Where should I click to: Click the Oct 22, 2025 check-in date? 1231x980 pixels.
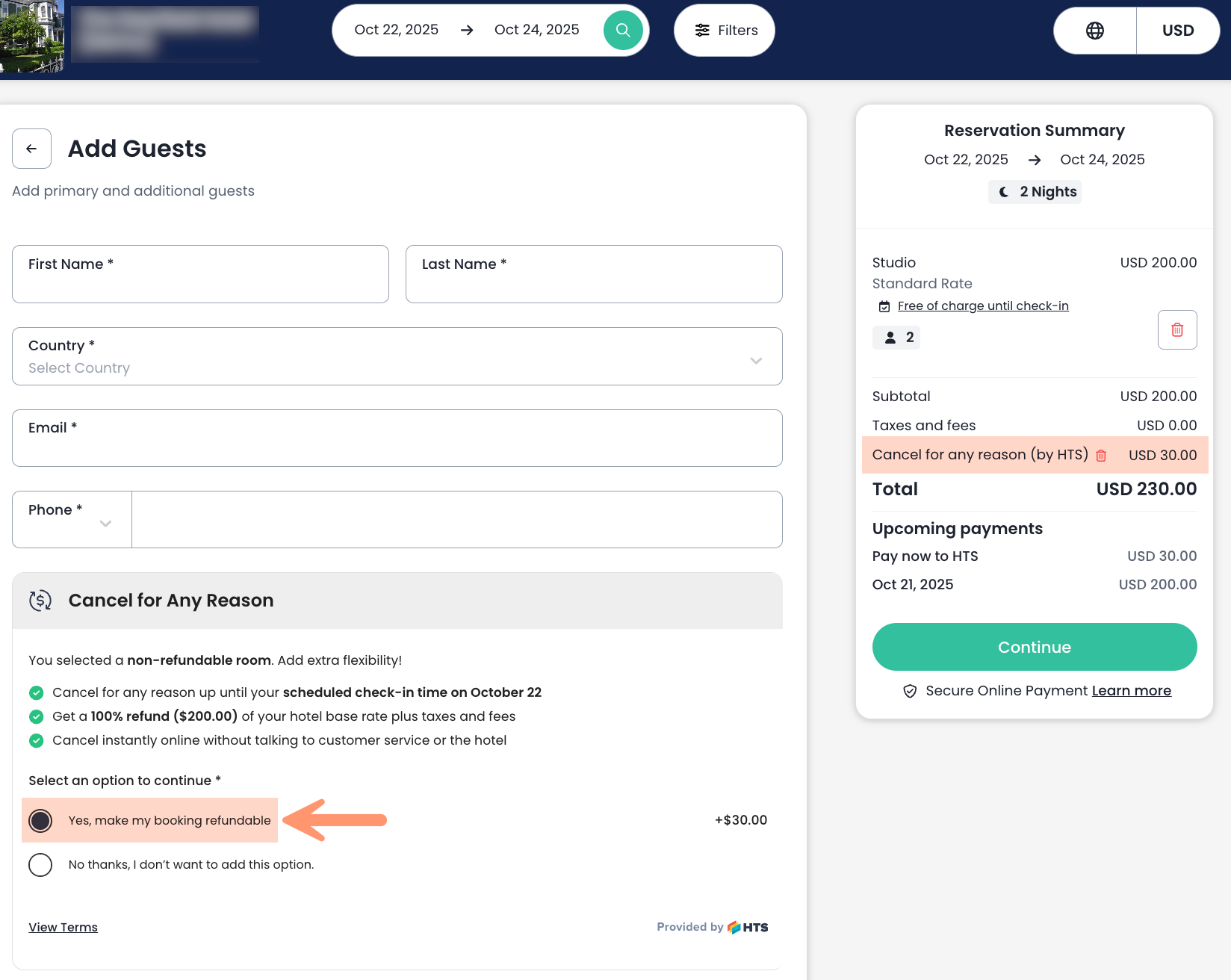point(397,30)
